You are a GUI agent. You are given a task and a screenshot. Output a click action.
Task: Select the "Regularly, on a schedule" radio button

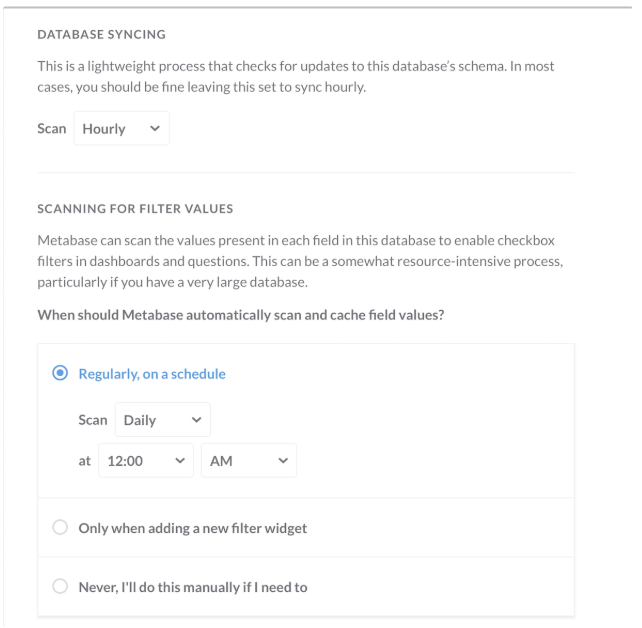pyautogui.click(x=60, y=374)
